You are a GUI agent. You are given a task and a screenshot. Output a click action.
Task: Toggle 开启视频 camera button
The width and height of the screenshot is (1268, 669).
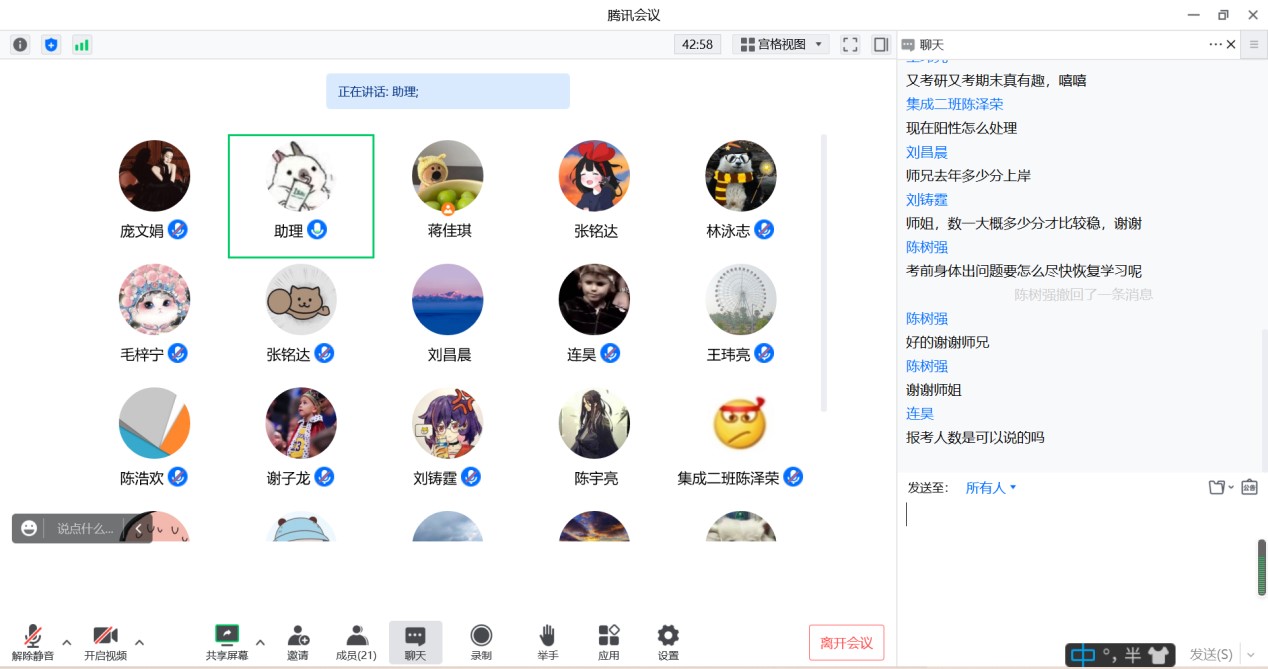pyautogui.click(x=105, y=642)
